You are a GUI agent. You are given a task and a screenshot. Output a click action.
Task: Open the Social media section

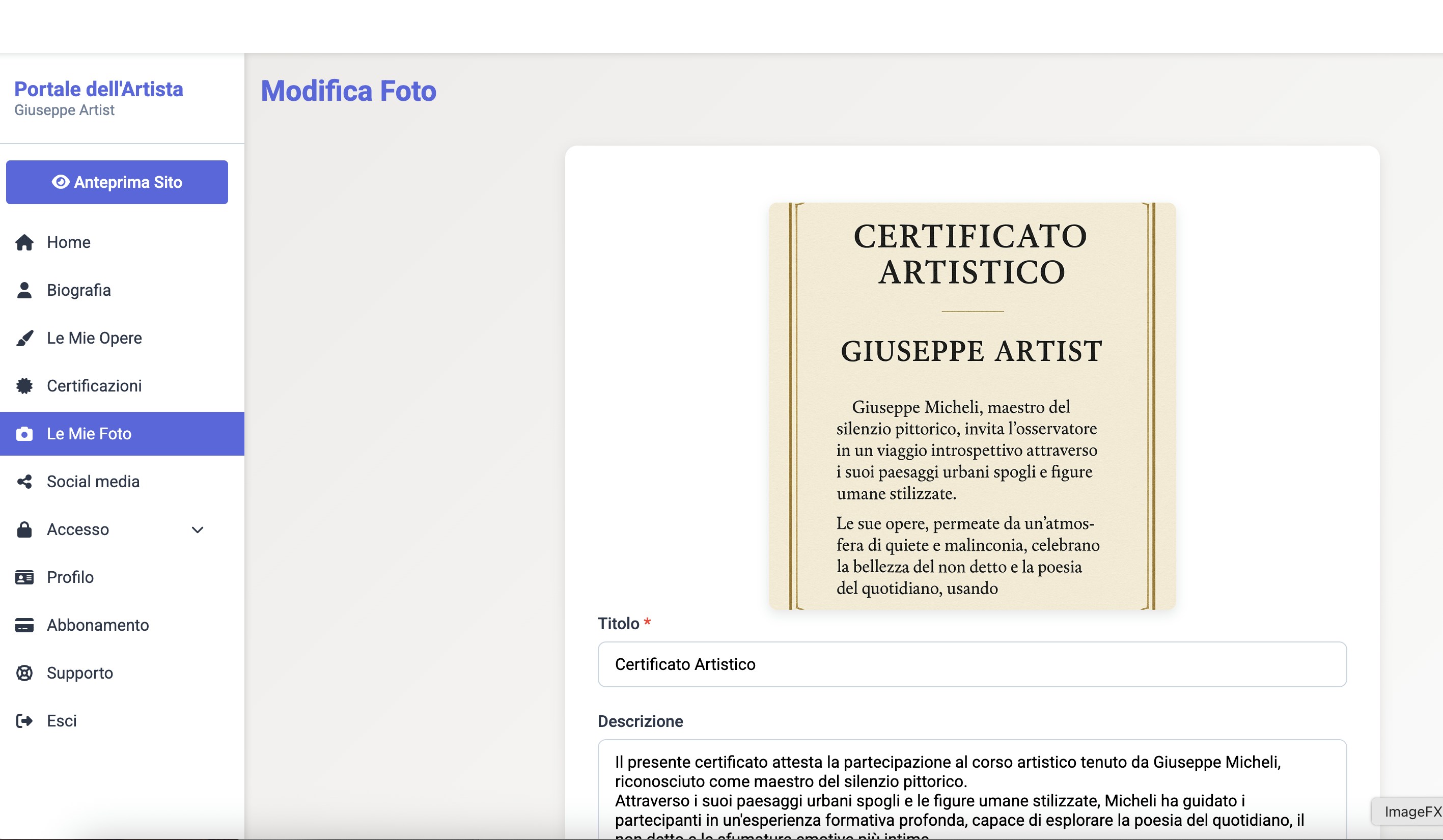[x=122, y=482]
